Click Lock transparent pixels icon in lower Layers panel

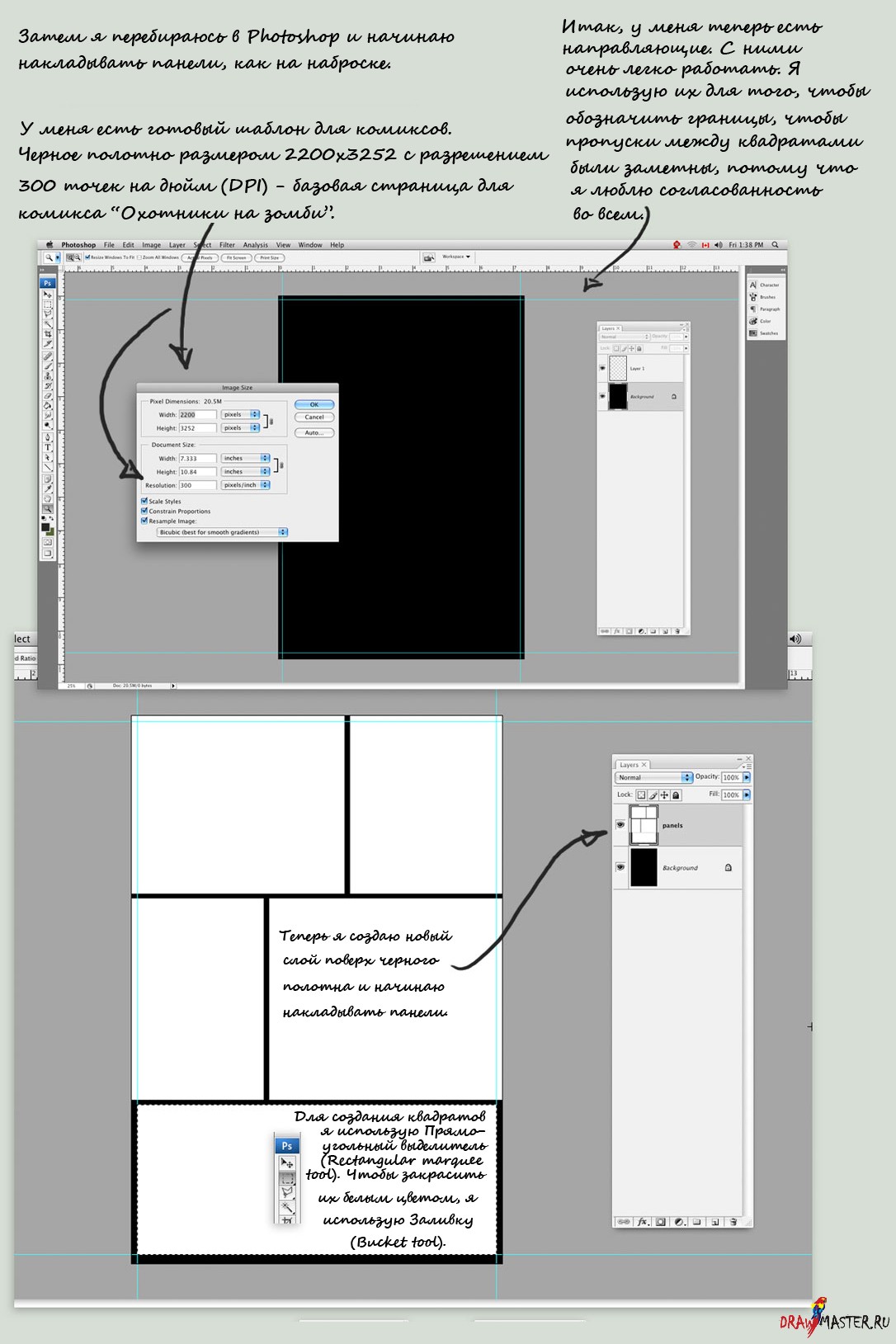pos(641,795)
